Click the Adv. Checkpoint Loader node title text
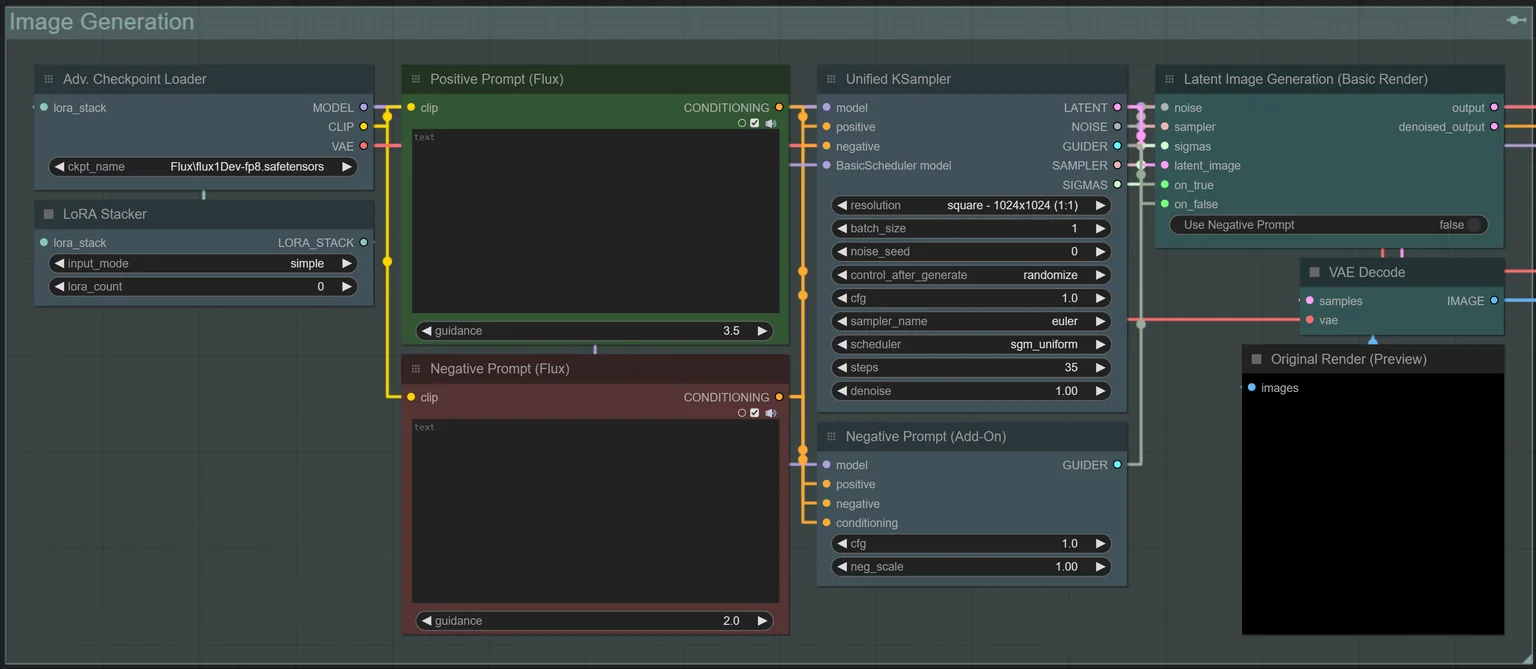1536x669 pixels. (x=135, y=79)
